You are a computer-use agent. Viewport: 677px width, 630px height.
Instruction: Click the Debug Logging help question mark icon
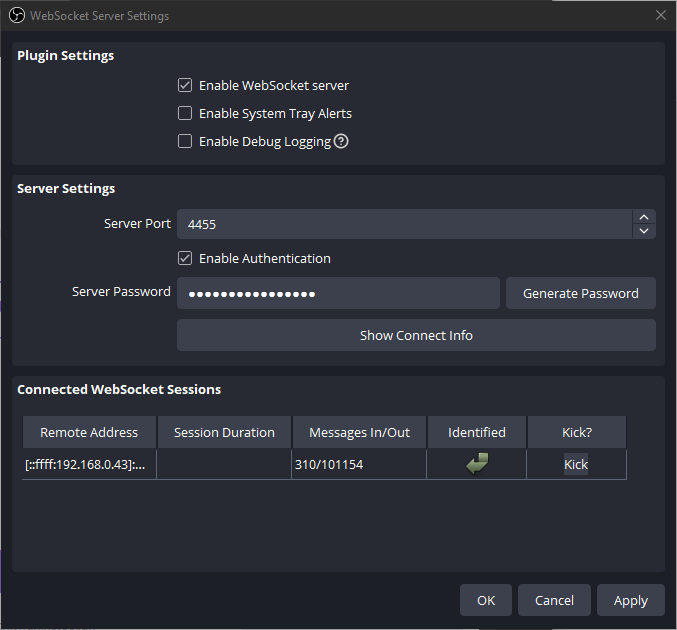(341, 141)
